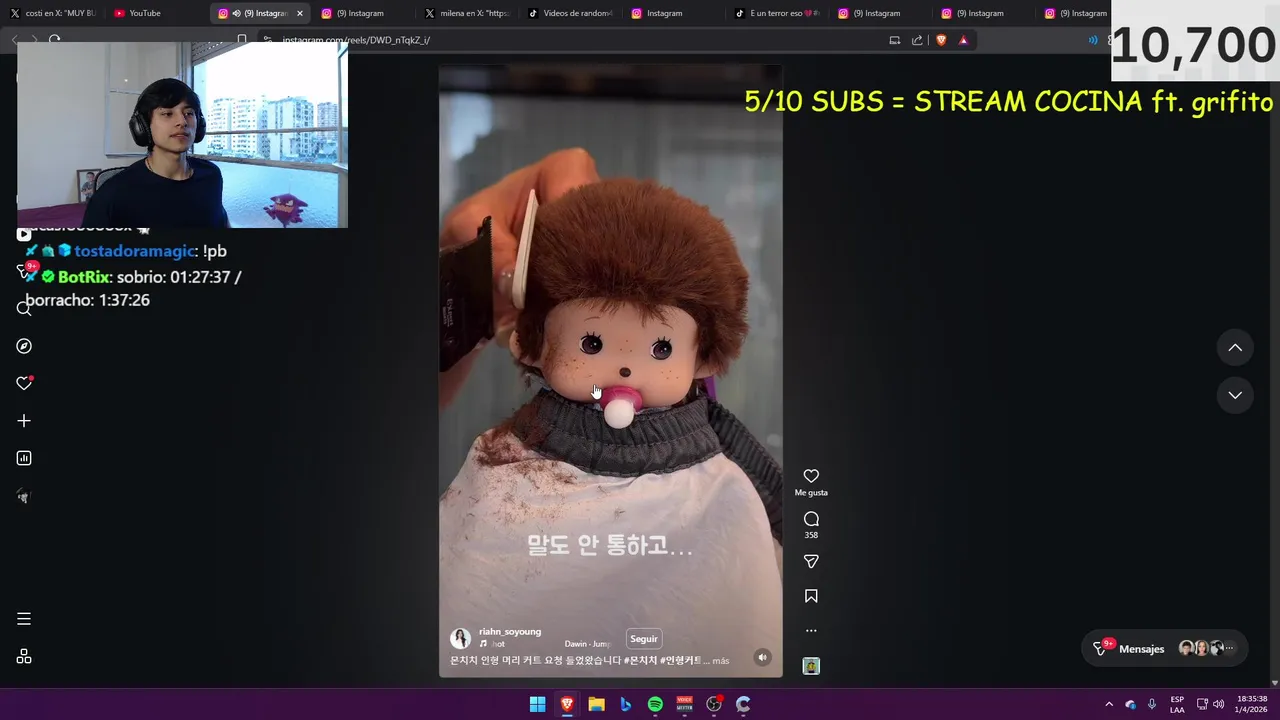This screenshot has width=1280, height=720.
Task: Open Brave browser in the taskbar
Action: [567, 704]
